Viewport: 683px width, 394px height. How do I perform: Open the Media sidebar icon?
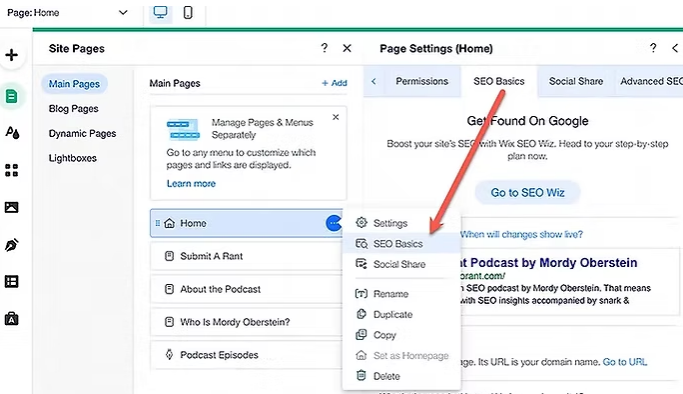12,207
